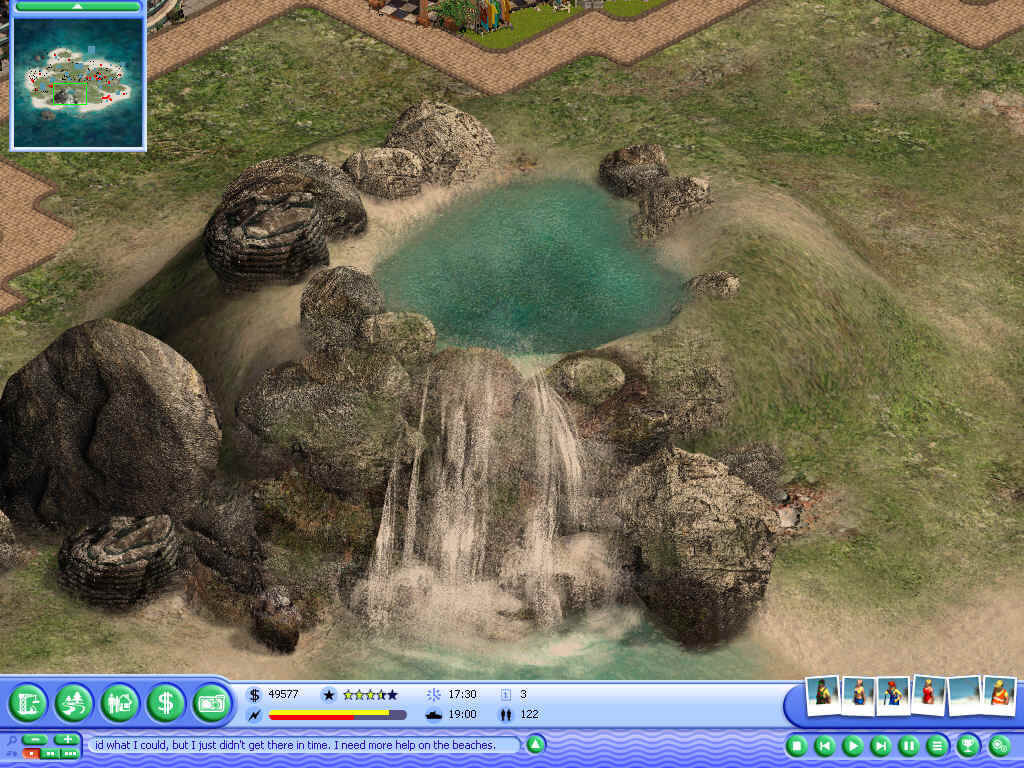The image size is (1024, 768).
Task: Open the gears options button
Action: tap(1000, 746)
